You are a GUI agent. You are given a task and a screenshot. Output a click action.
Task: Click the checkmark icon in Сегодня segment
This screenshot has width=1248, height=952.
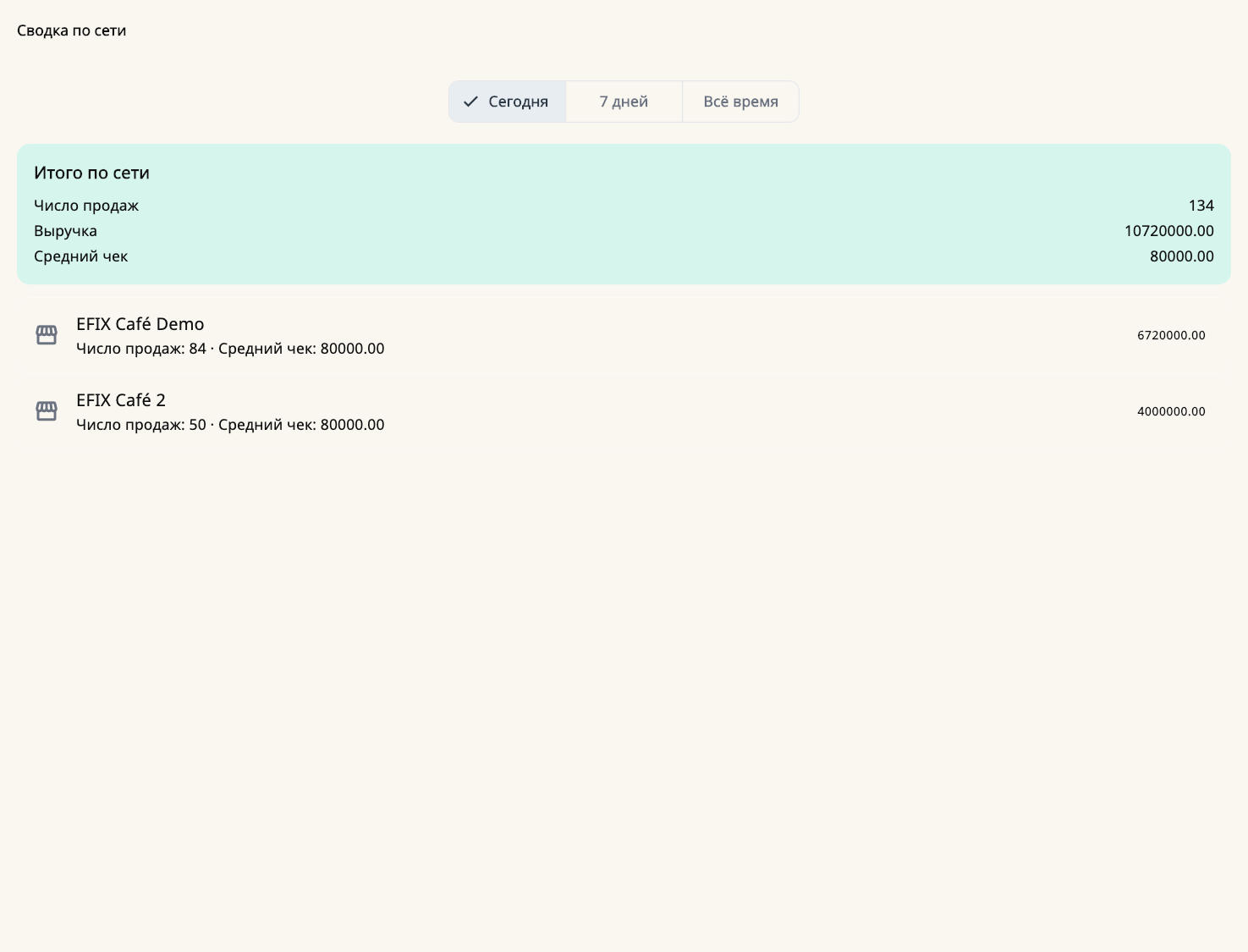coord(470,102)
